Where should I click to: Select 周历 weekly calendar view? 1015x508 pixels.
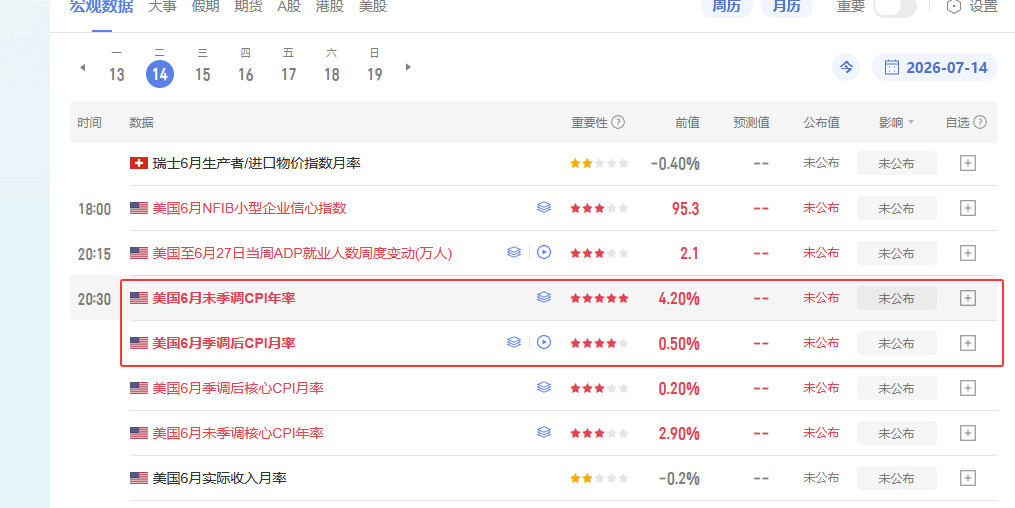pos(726,6)
